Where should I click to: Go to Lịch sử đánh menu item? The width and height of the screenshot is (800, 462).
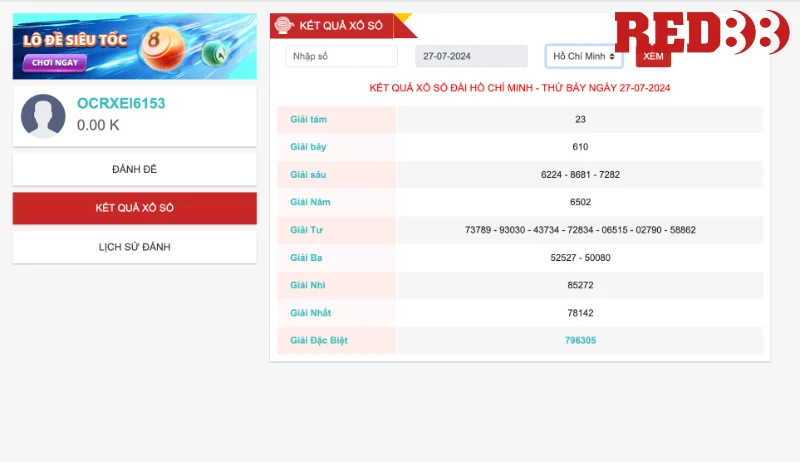(x=134, y=247)
